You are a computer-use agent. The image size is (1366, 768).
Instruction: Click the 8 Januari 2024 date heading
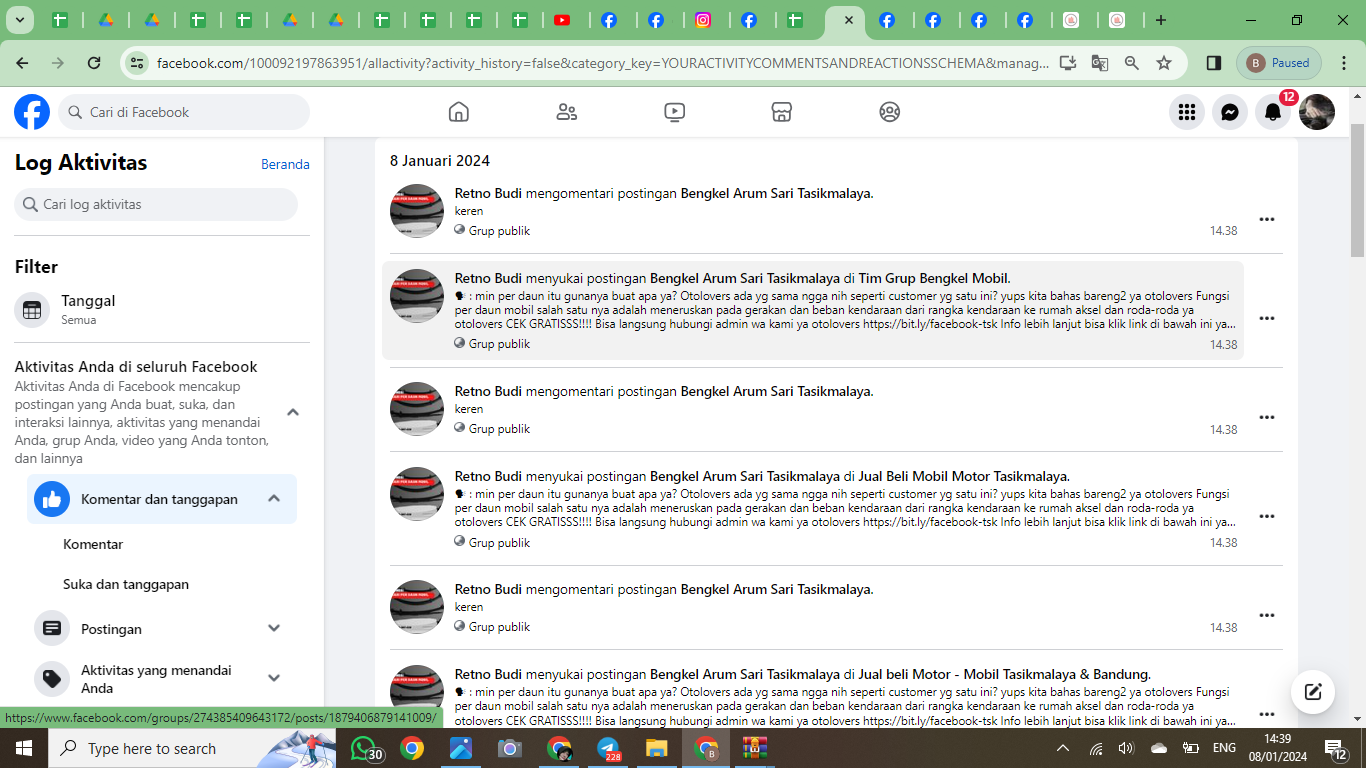tap(440, 160)
